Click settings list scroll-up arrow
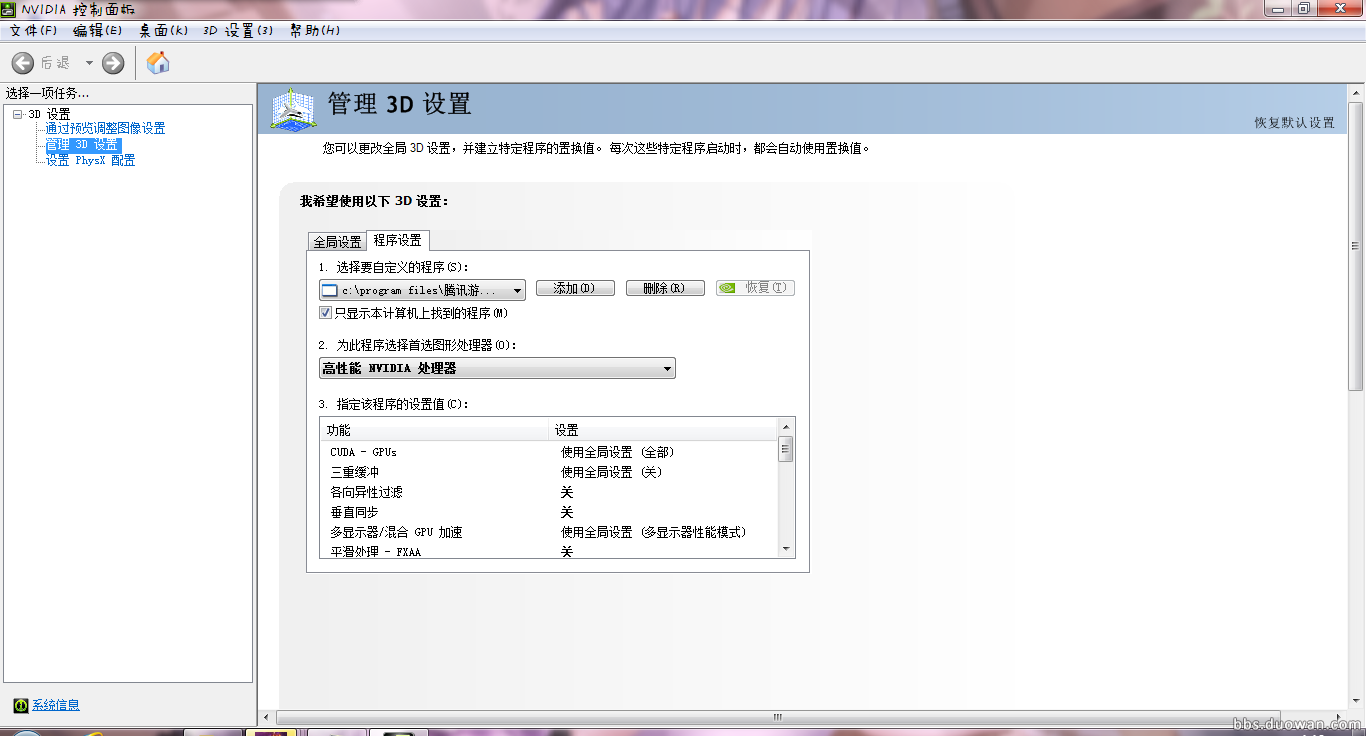 pos(786,426)
